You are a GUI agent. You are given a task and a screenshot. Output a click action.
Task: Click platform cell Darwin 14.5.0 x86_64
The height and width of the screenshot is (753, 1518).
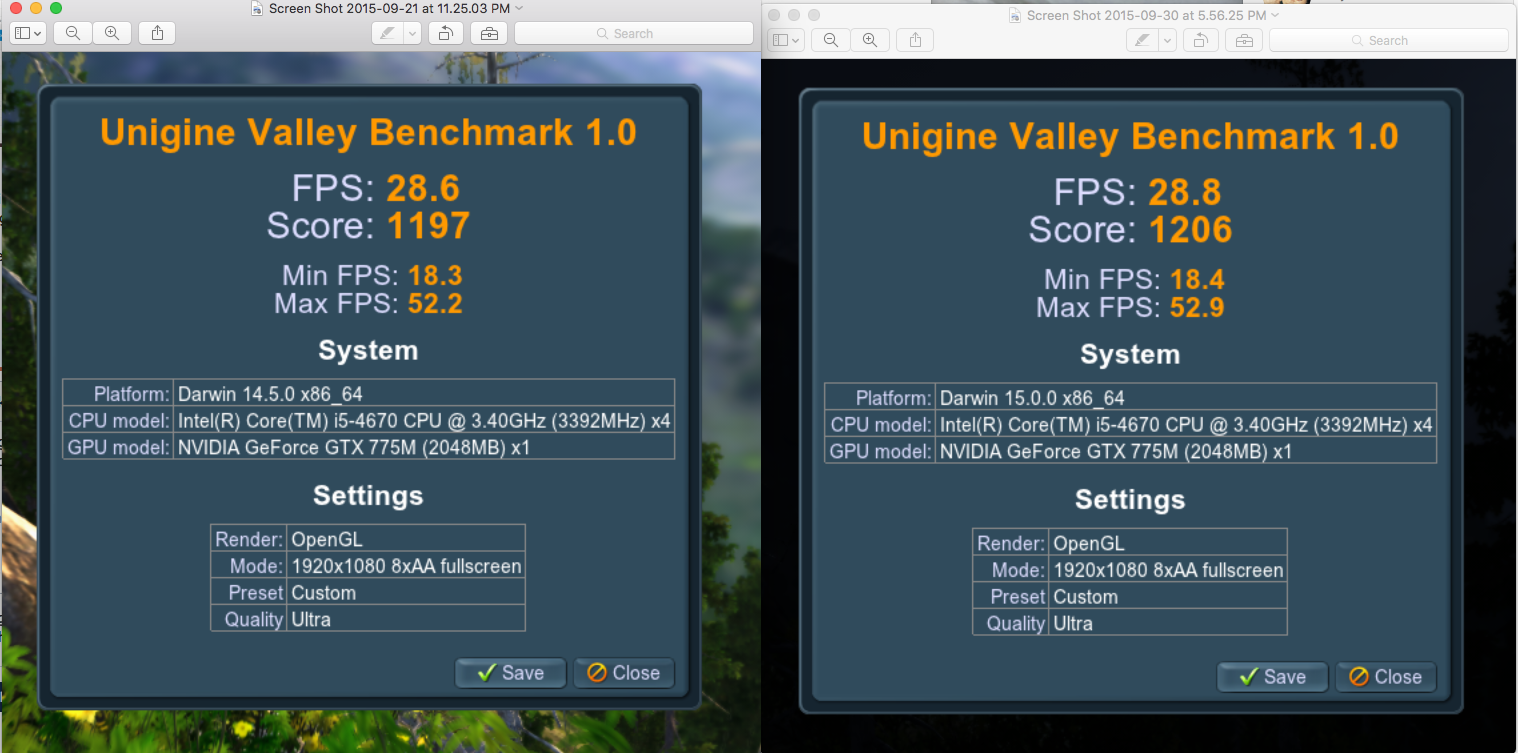tap(424, 392)
